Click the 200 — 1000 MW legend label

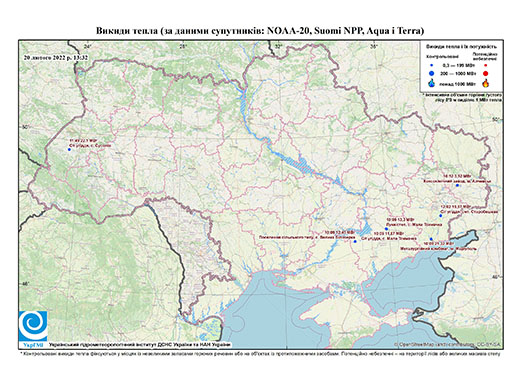click(x=458, y=73)
